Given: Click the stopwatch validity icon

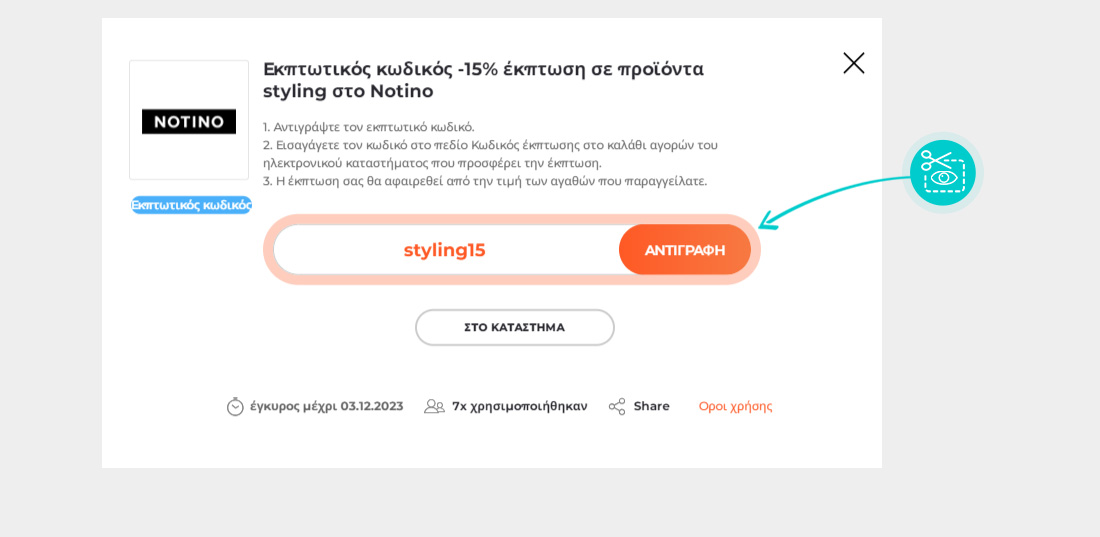Looking at the screenshot, I should tap(235, 406).
